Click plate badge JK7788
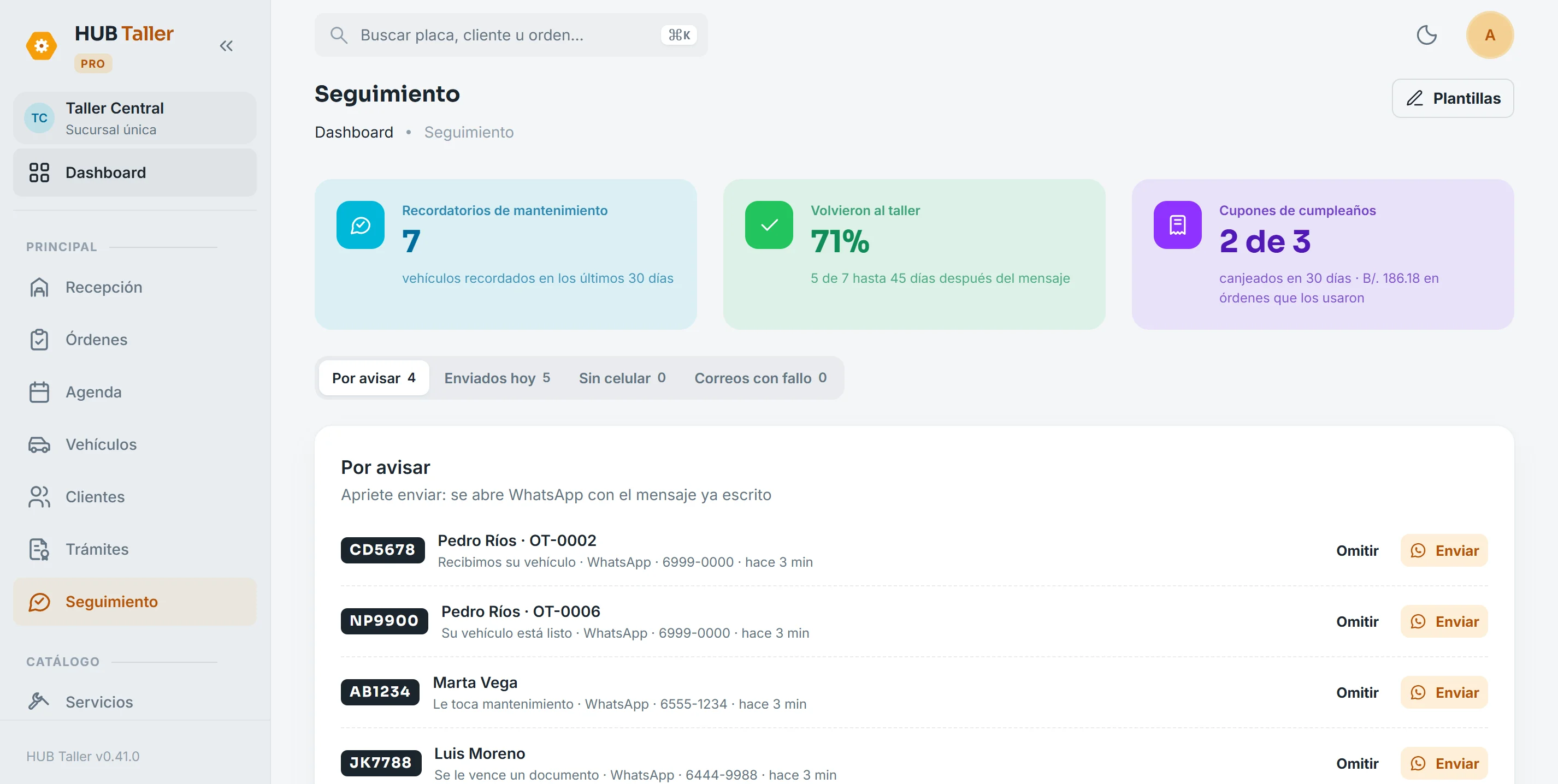The height and width of the screenshot is (784, 1558). (x=380, y=763)
